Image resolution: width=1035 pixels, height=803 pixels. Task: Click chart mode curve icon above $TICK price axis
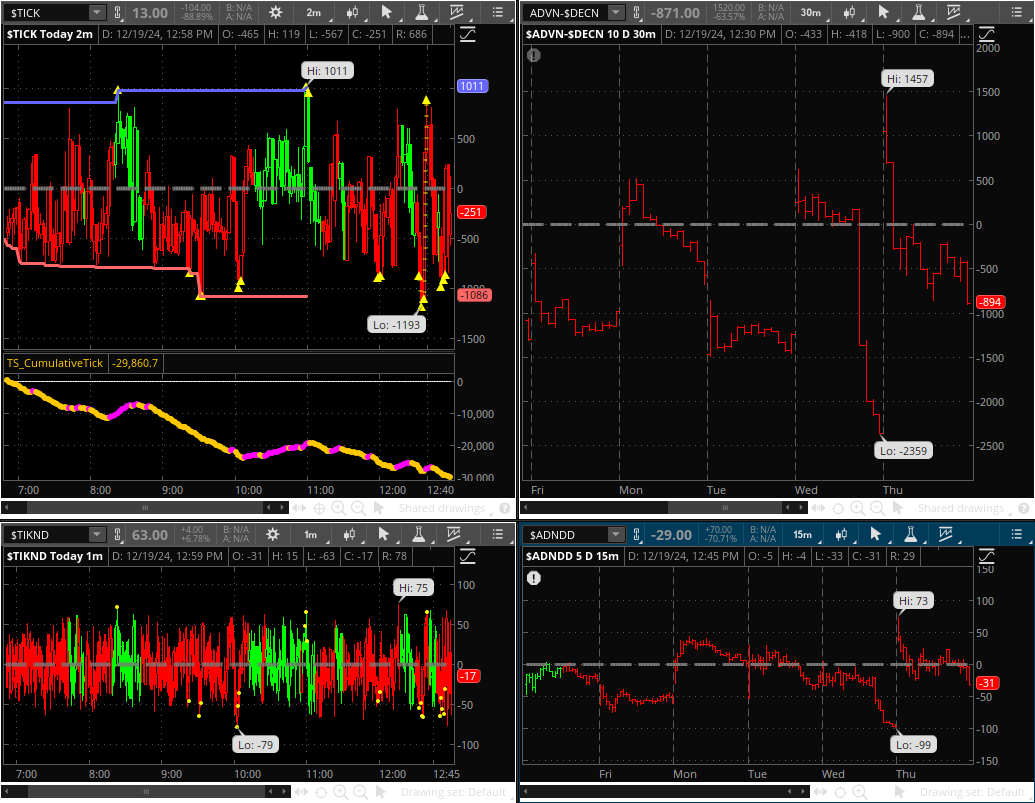(467, 34)
